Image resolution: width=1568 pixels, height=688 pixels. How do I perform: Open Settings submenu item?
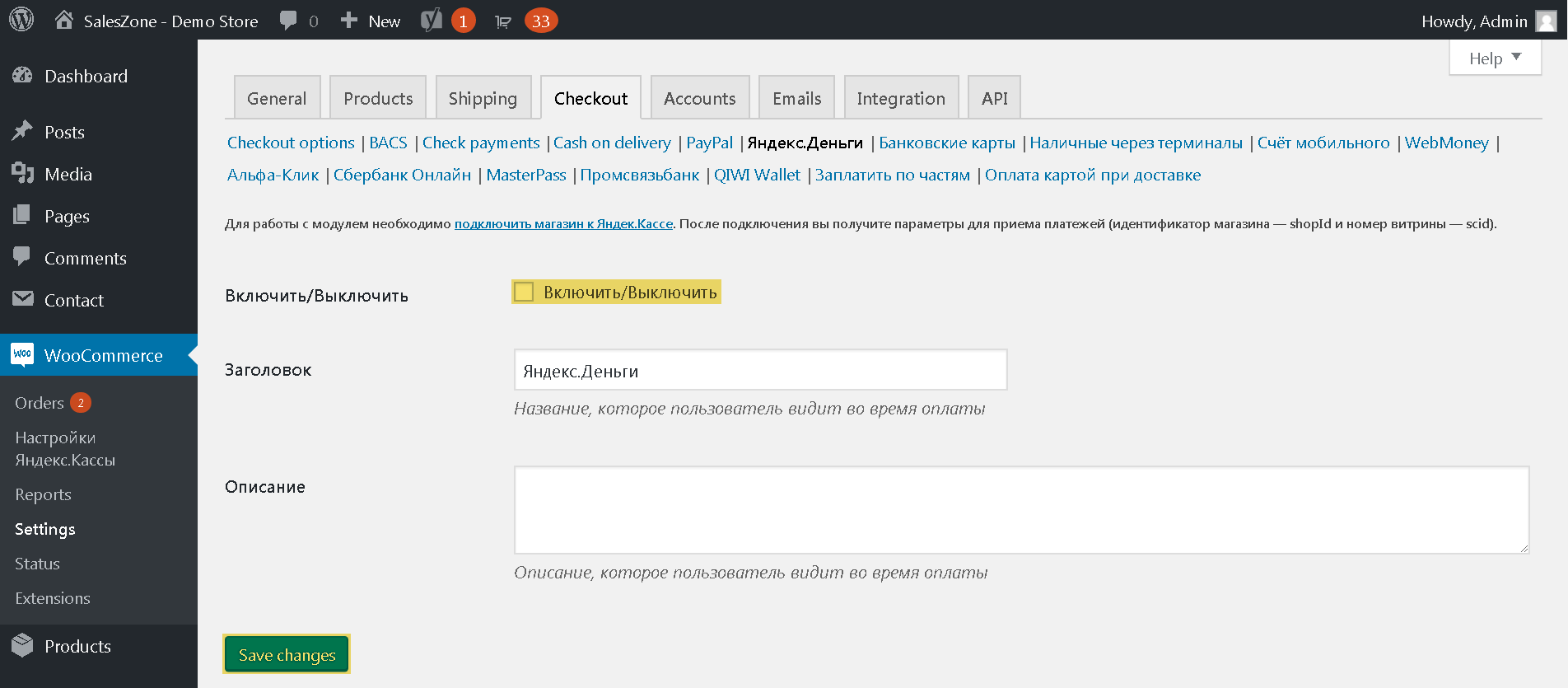pos(45,529)
